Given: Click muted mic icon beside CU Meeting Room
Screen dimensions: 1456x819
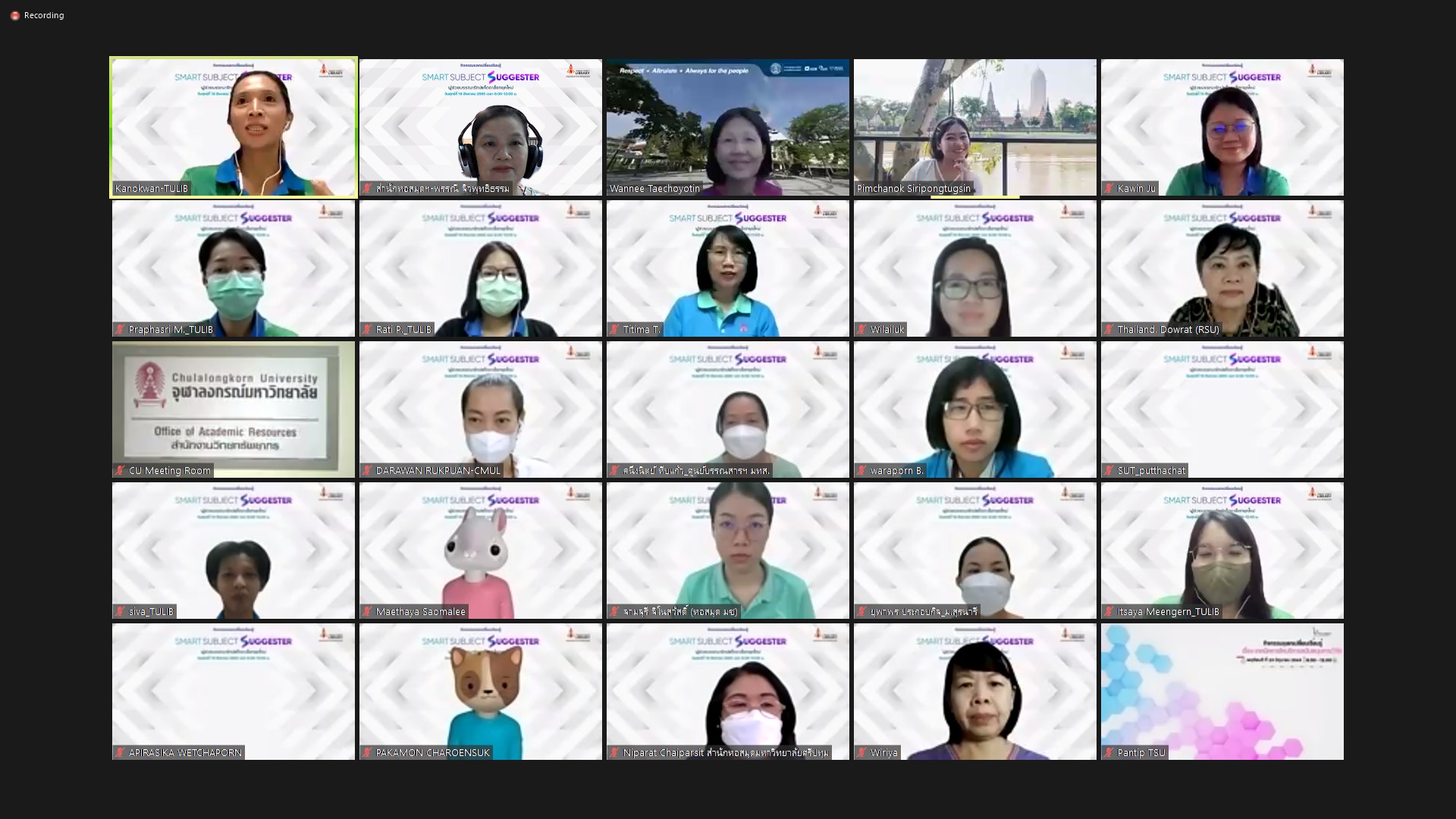Looking at the screenshot, I should tap(120, 470).
